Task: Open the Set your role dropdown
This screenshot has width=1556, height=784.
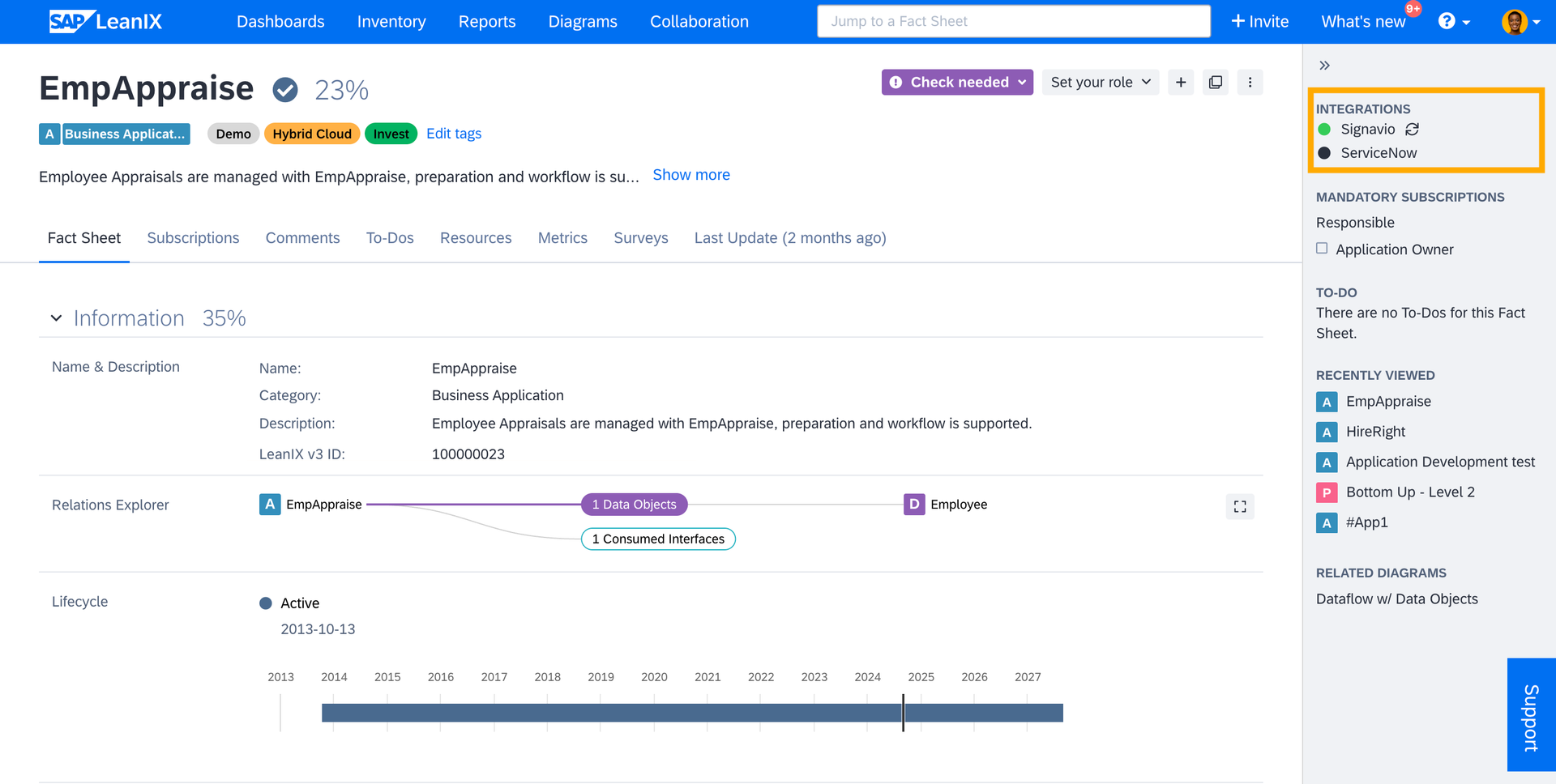Action: click(1101, 83)
